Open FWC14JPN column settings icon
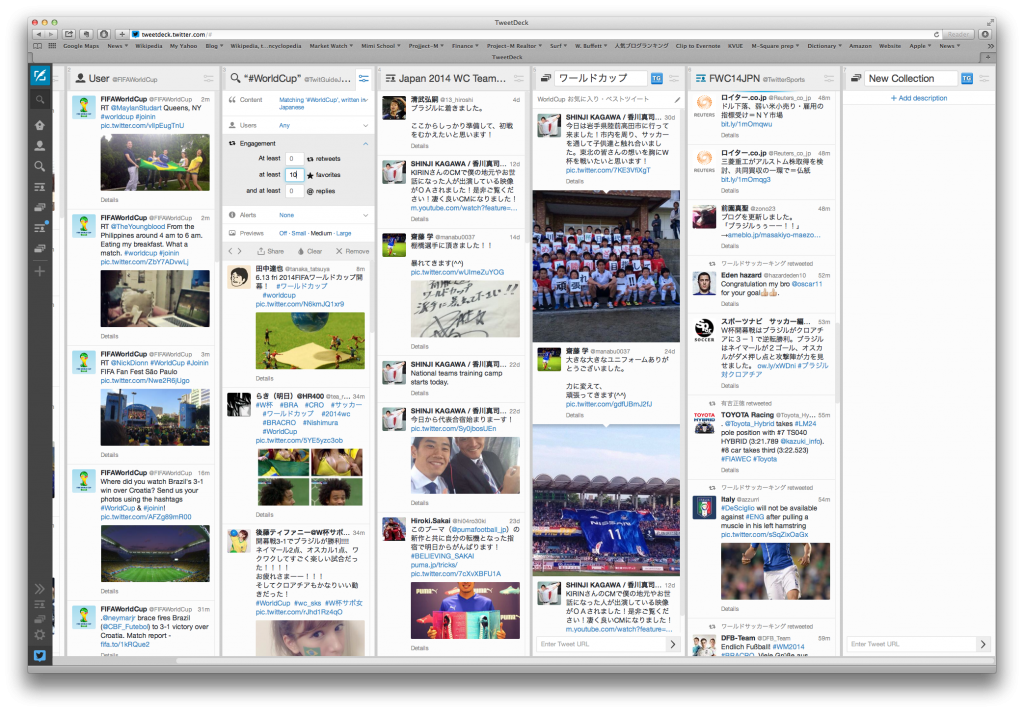 [x=829, y=78]
